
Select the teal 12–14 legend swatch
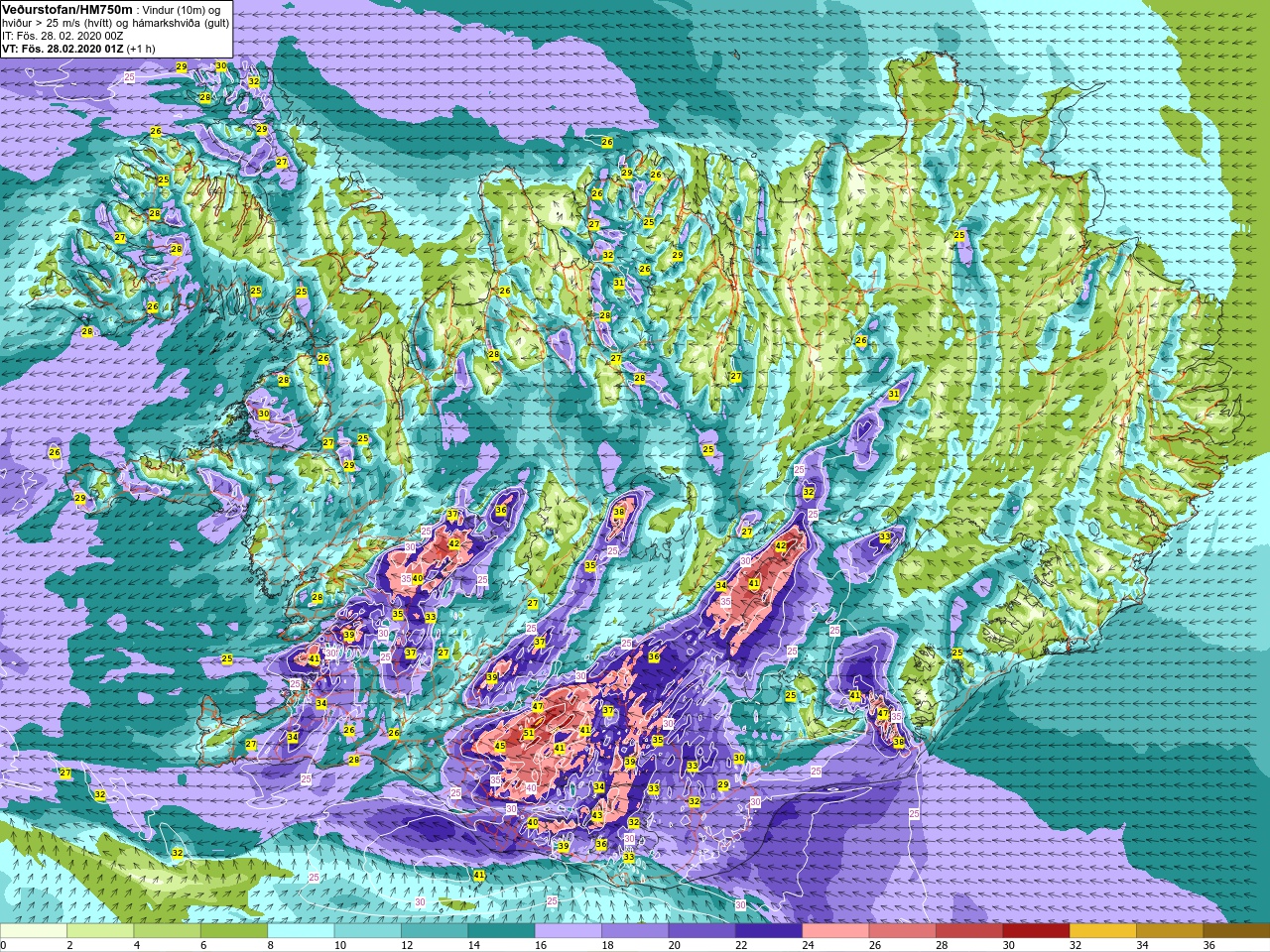coord(435,931)
